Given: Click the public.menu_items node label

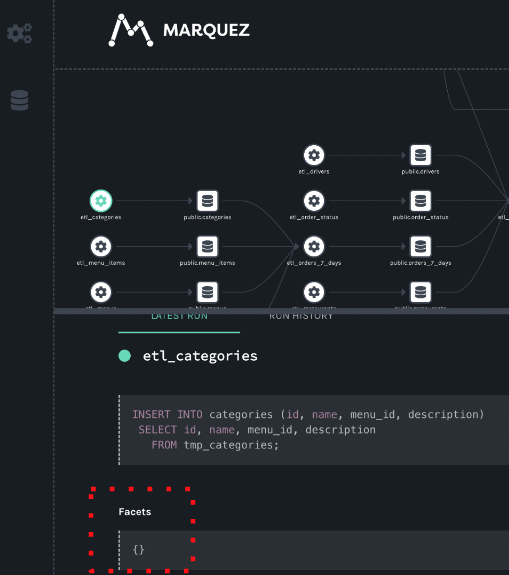Looking at the screenshot, I should (x=207, y=263).
